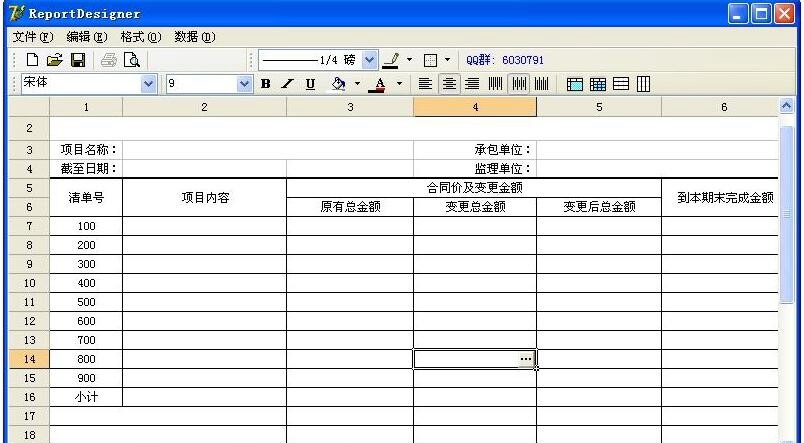Image resolution: width=804 pixels, height=443 pixels.
Task: Toggle bold formatting
Action: pyautogui.click(x=265, y=84)
